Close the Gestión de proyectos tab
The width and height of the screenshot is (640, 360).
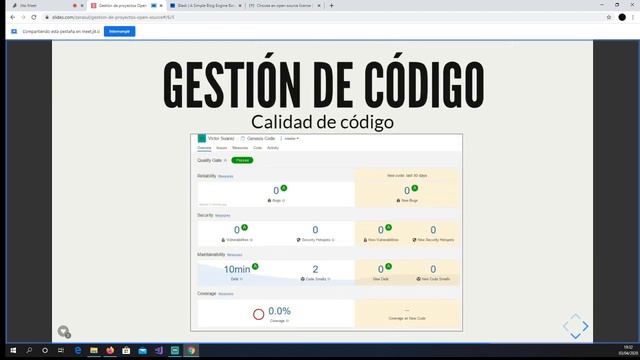tap(161, 6)
